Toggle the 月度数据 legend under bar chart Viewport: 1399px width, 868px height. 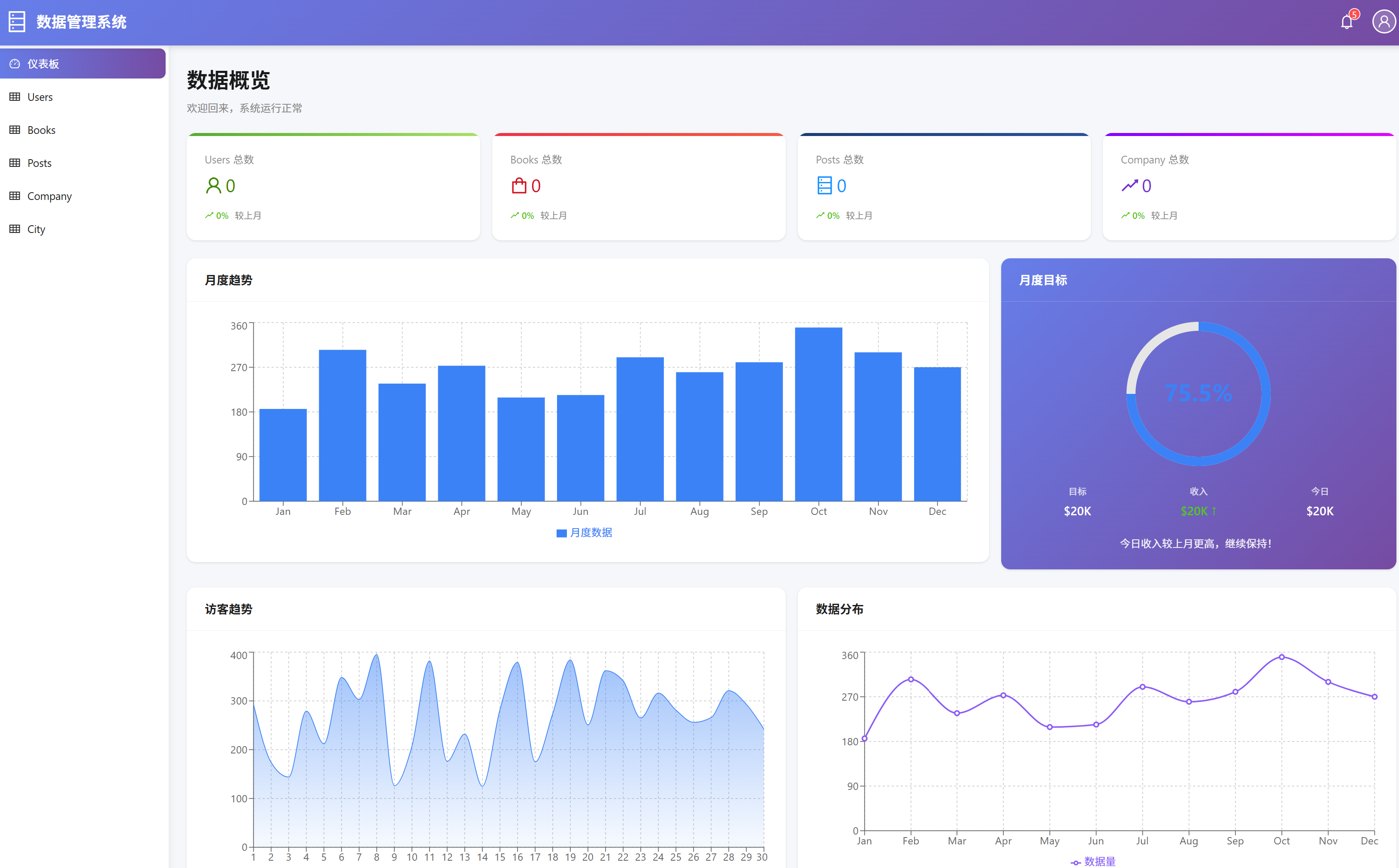coord(584,532)
